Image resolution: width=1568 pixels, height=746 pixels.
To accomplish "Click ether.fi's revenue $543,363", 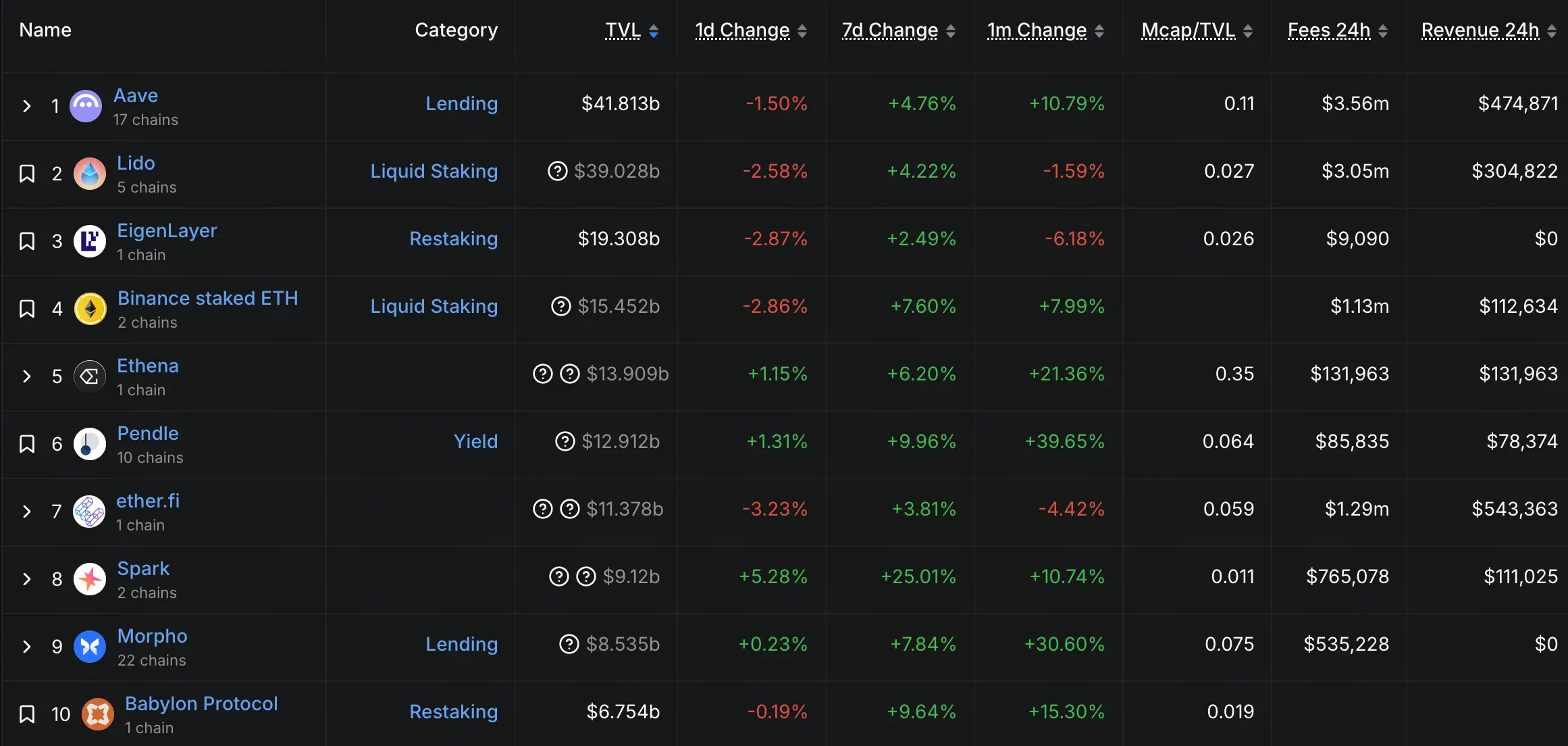I will coord(1515,509).
